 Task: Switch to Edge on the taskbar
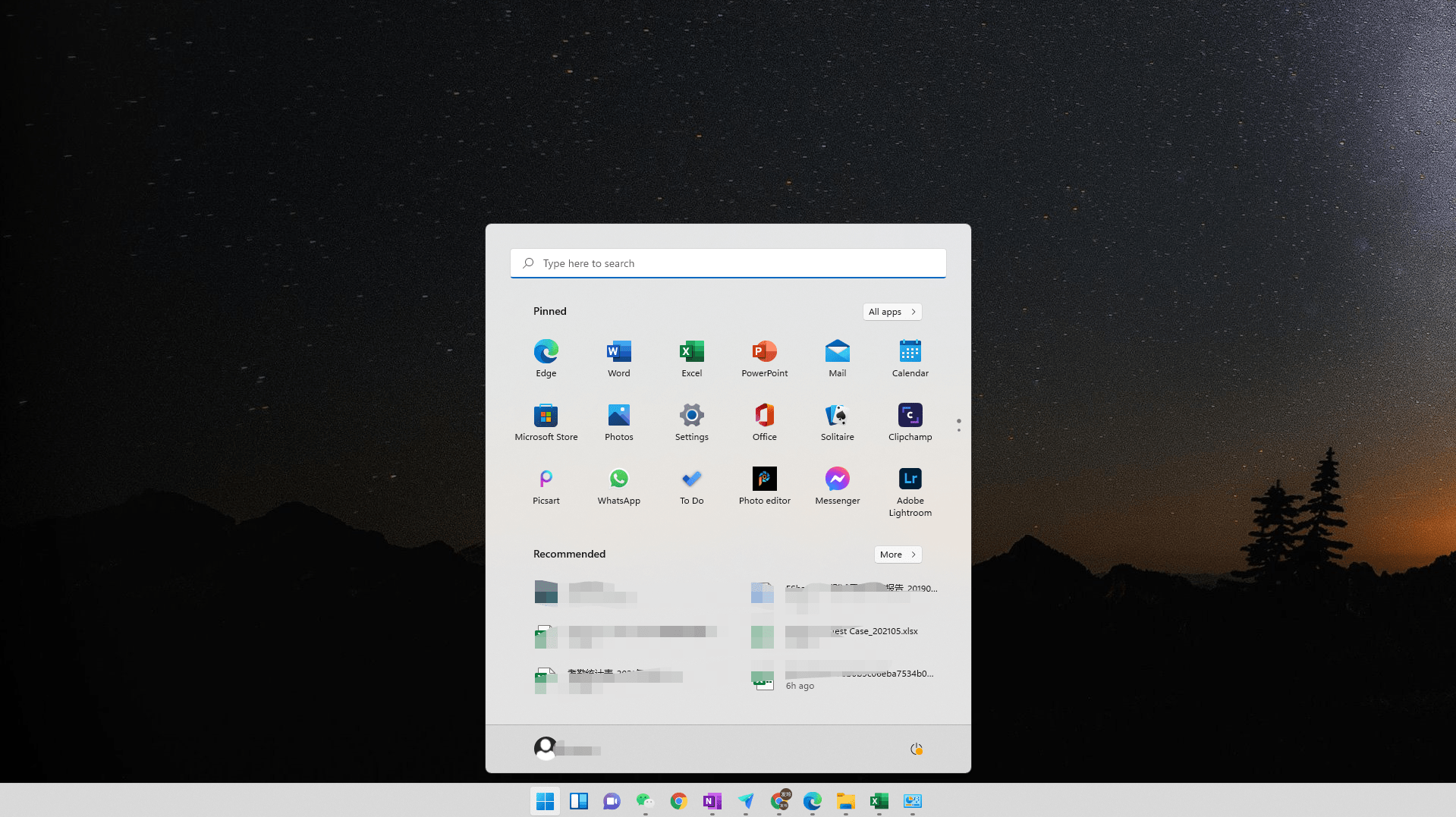pyautogui.click(x=813, y=801)
